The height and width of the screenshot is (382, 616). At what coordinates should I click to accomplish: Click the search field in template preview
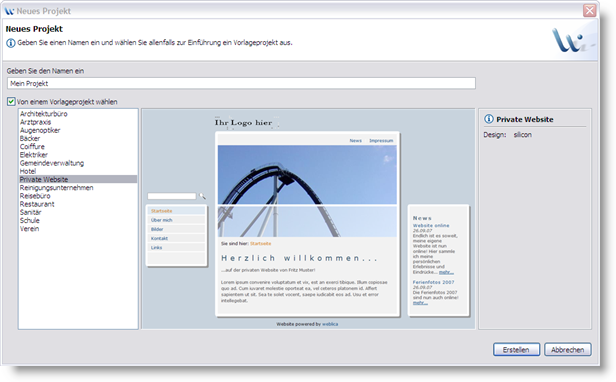tap(172, 196)
